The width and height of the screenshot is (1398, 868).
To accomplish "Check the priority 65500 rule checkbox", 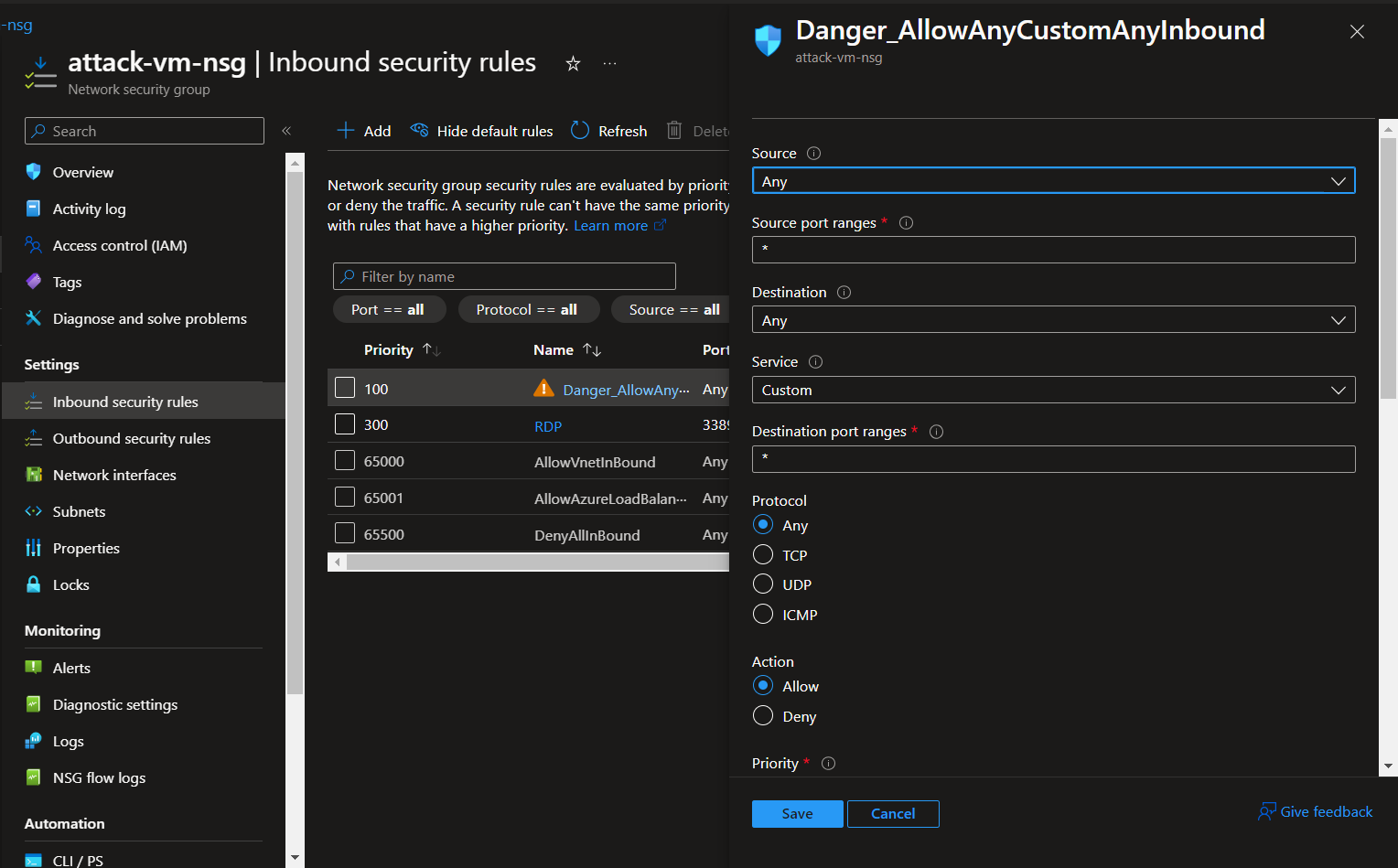I will pos(345,533).
